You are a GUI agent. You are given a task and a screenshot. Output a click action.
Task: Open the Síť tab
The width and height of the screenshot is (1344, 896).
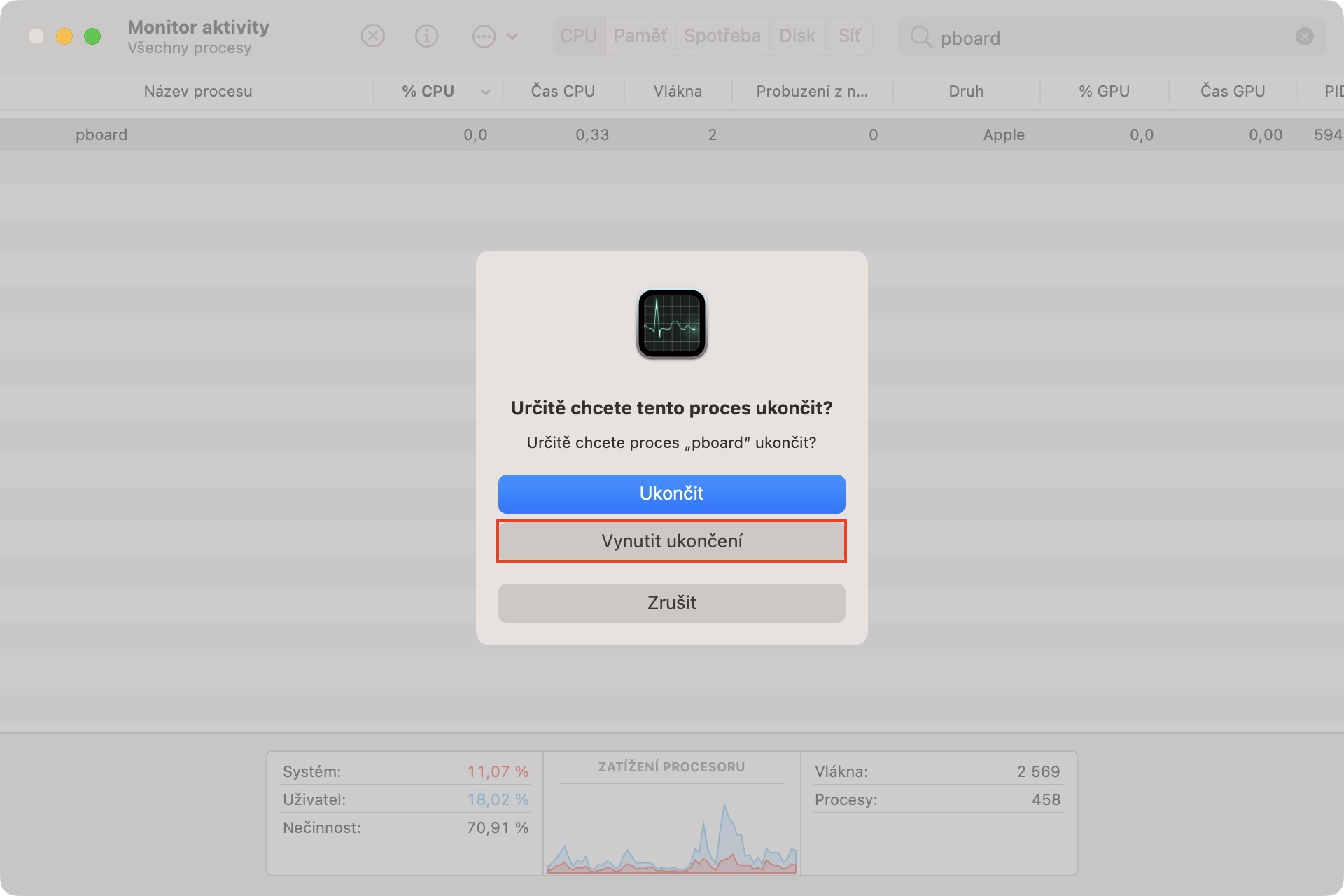(849, 36)
